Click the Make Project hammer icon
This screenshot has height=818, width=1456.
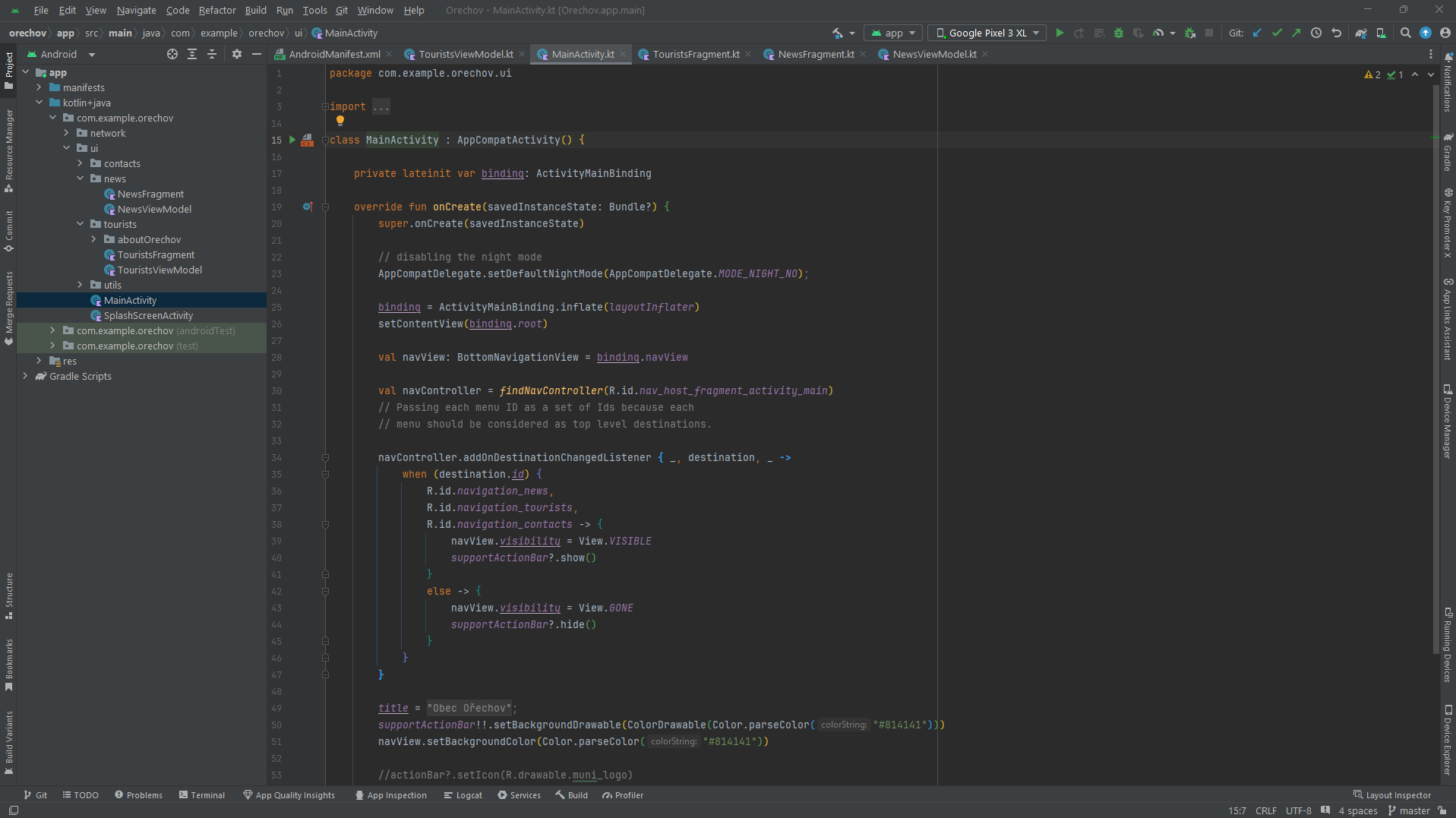[837, 33]
